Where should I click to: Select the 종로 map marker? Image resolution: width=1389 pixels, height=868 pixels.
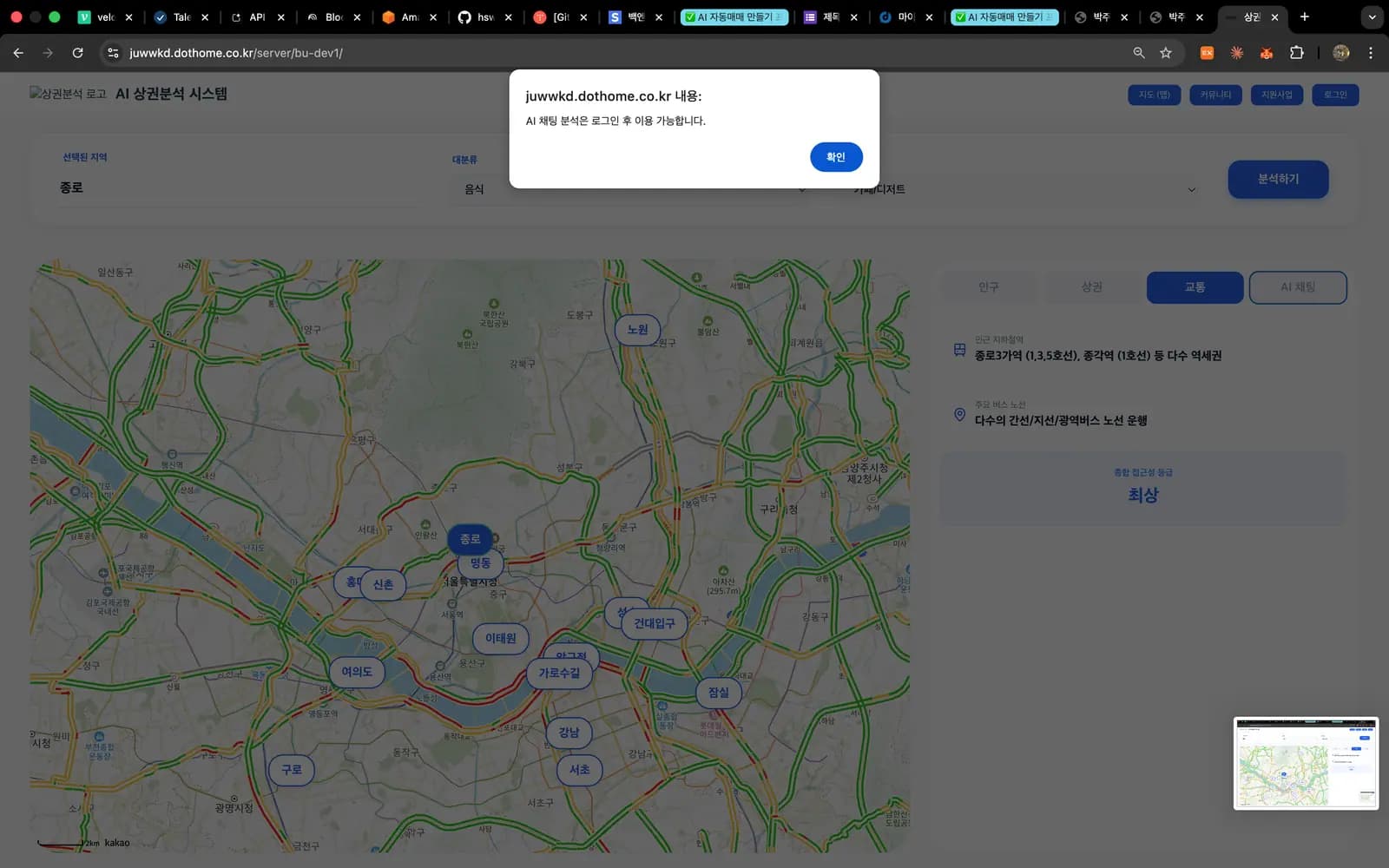tap(470, 539)
